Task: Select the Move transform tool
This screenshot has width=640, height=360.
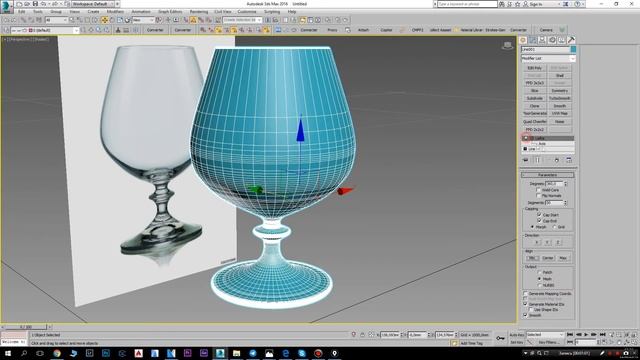Action: [104, 20]
